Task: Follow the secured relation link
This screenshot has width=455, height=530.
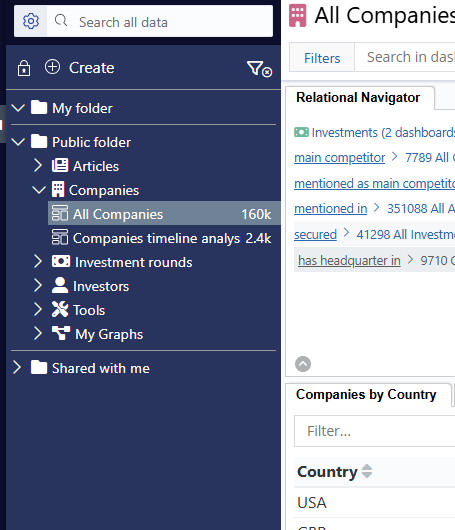Action: point(315,235)
